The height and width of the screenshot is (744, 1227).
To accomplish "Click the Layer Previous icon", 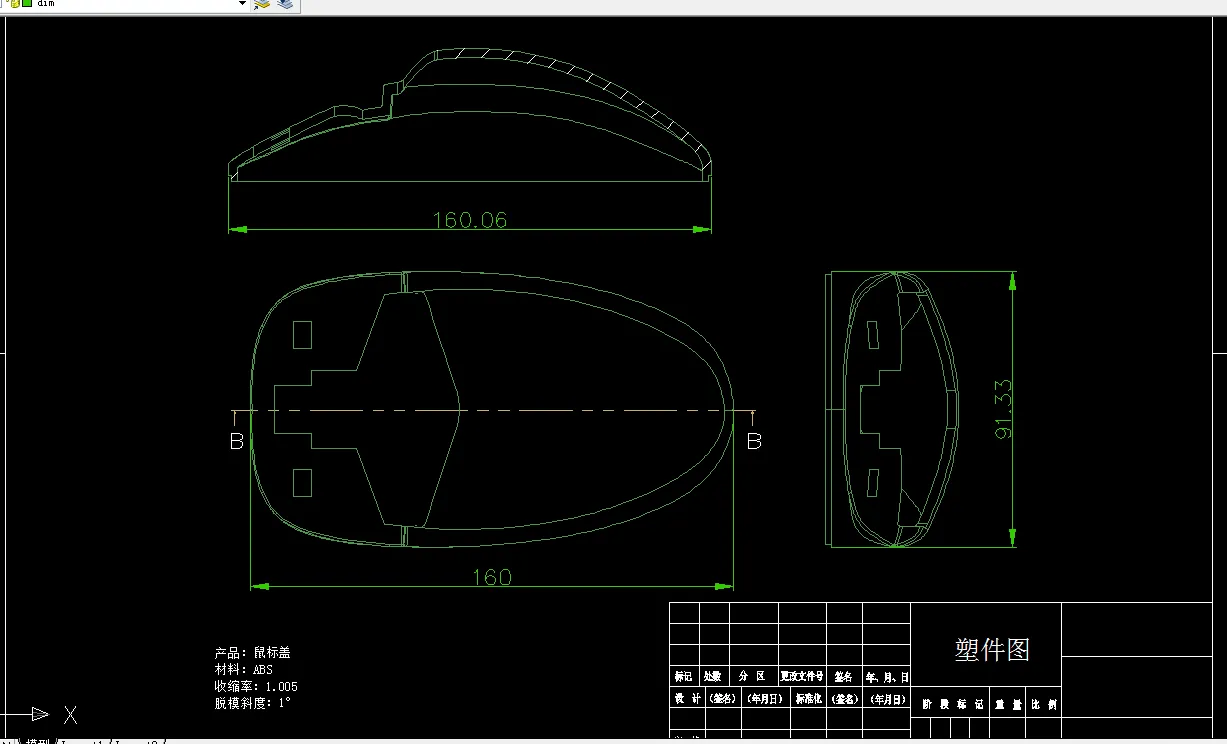I will [x=285, y=4].
